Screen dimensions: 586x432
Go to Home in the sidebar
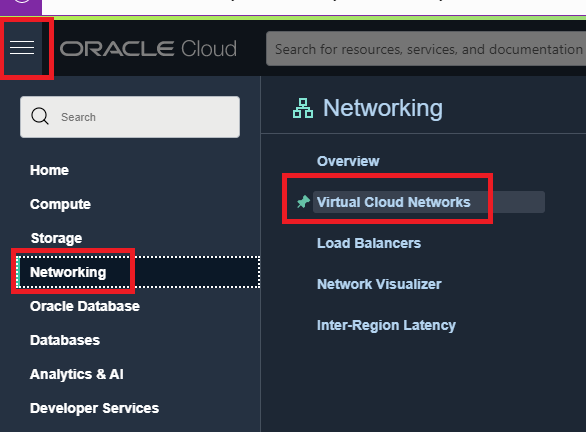[x=49, y=170]
